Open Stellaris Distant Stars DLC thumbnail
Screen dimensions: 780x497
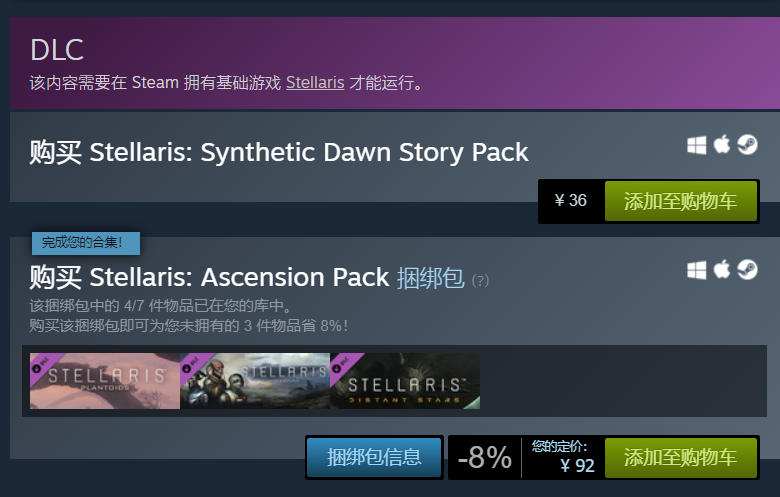[405, 381]
